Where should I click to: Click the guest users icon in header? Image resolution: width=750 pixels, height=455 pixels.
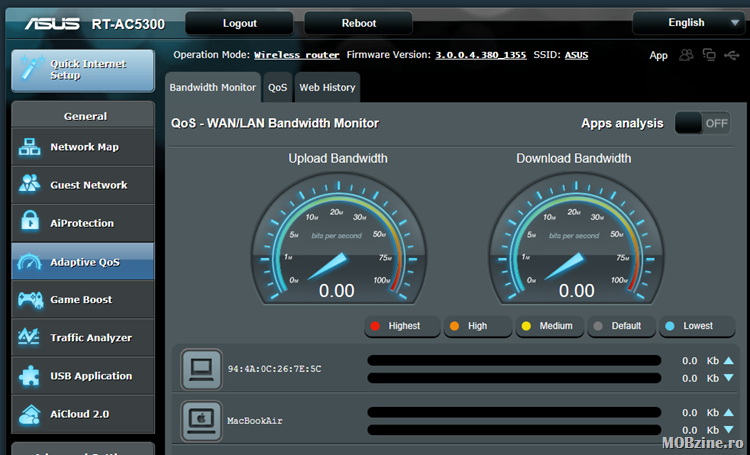point(686,55)
